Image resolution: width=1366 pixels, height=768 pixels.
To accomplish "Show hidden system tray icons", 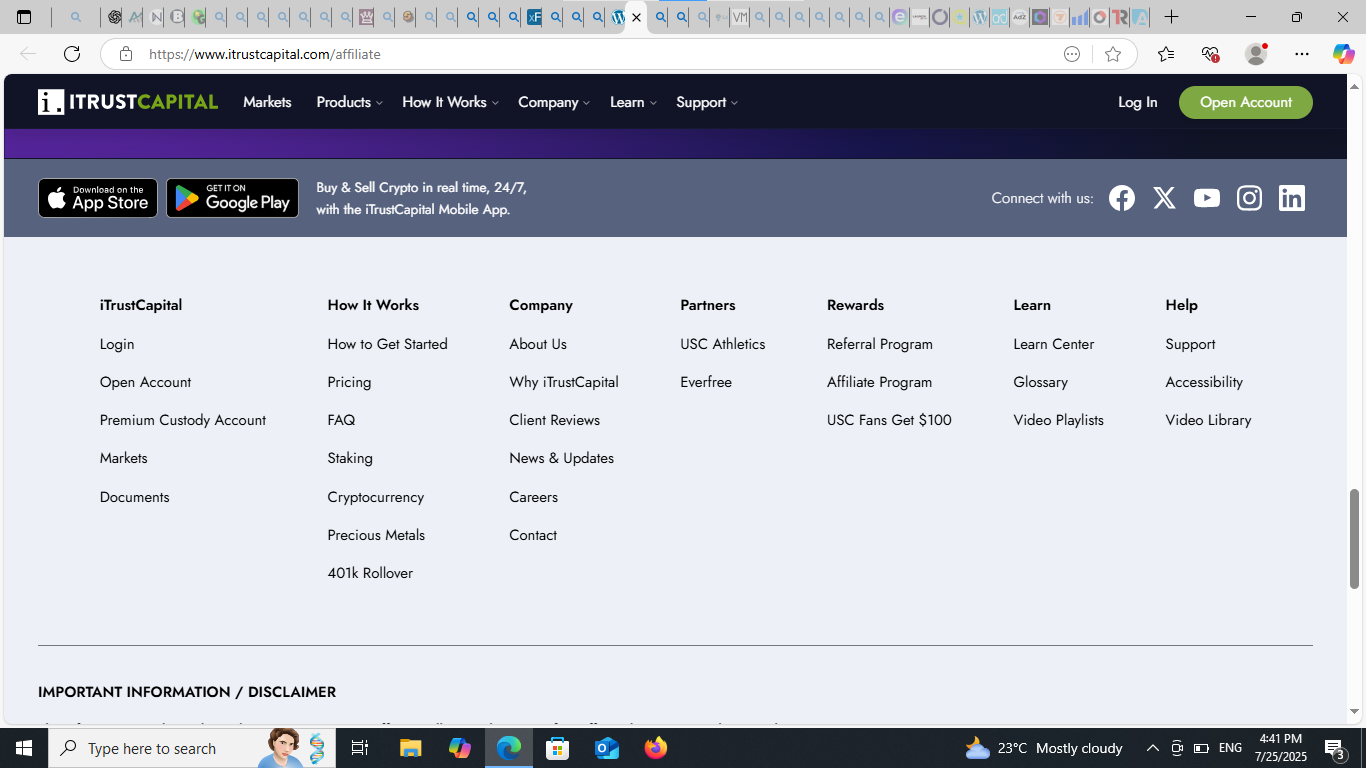I will (x=1152, y=748).
